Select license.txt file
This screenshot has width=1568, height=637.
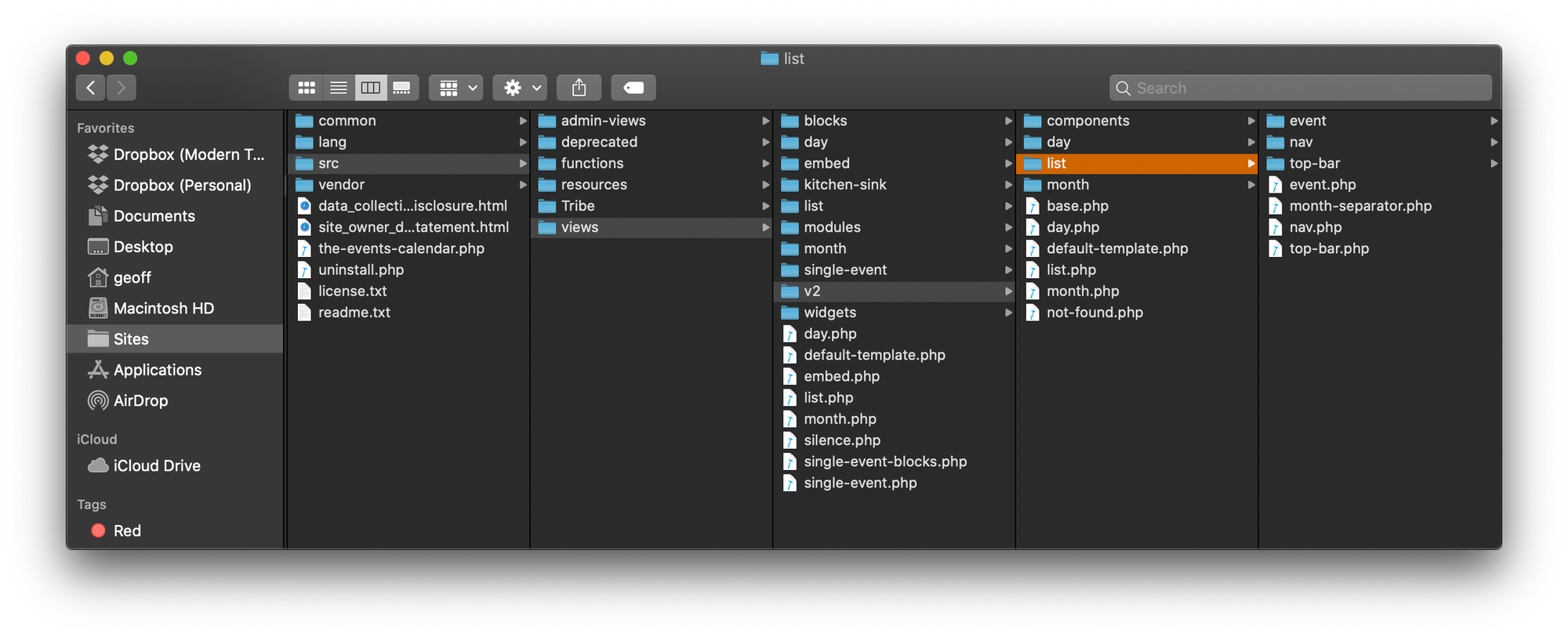[409, 291]
